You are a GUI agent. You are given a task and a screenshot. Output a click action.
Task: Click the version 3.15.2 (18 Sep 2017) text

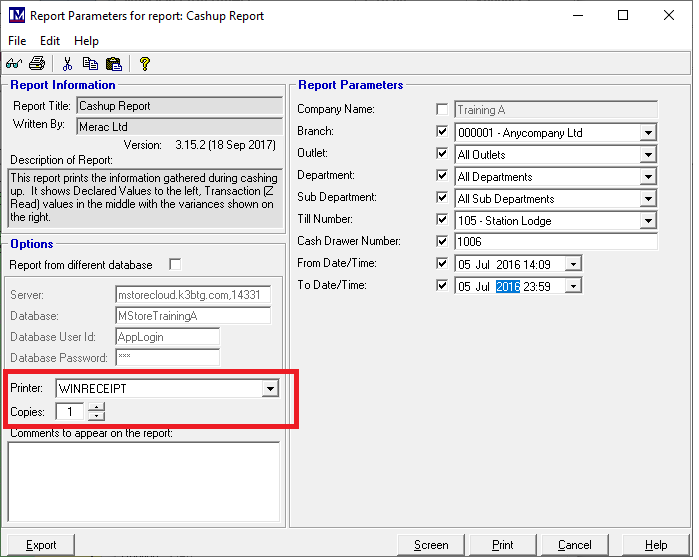pyautogui.click(x=225, y=145)
